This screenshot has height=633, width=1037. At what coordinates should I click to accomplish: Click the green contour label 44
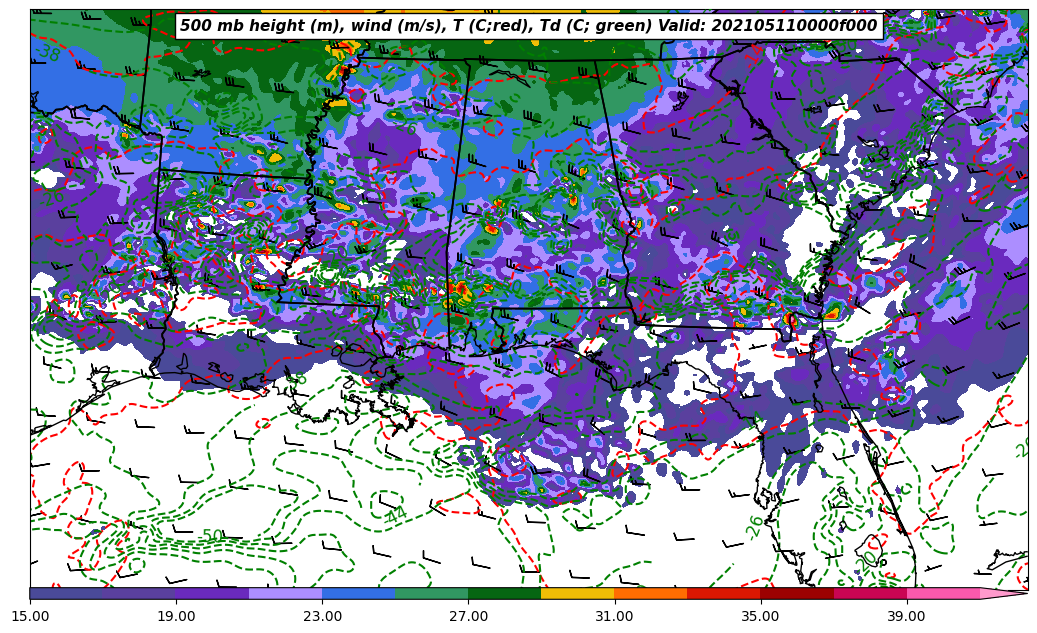point(396,515)
